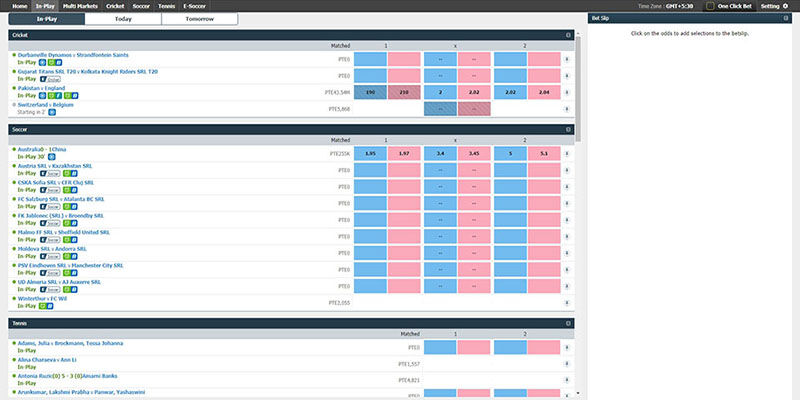
Task: Click the green icon under Winterthur v FC Wil
Action: click(x=42, y=306)
